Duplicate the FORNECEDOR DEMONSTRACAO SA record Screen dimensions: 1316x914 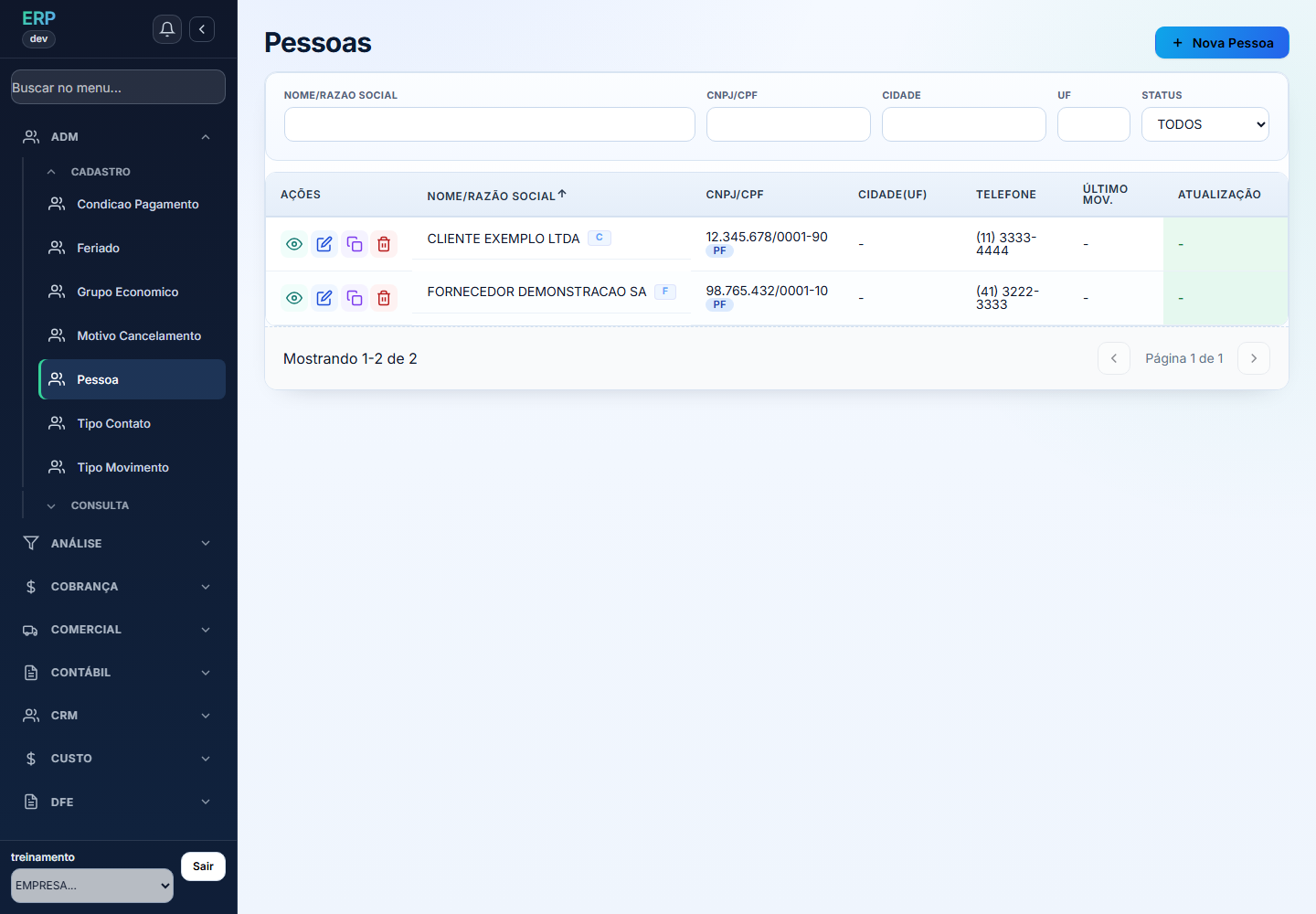355,298
